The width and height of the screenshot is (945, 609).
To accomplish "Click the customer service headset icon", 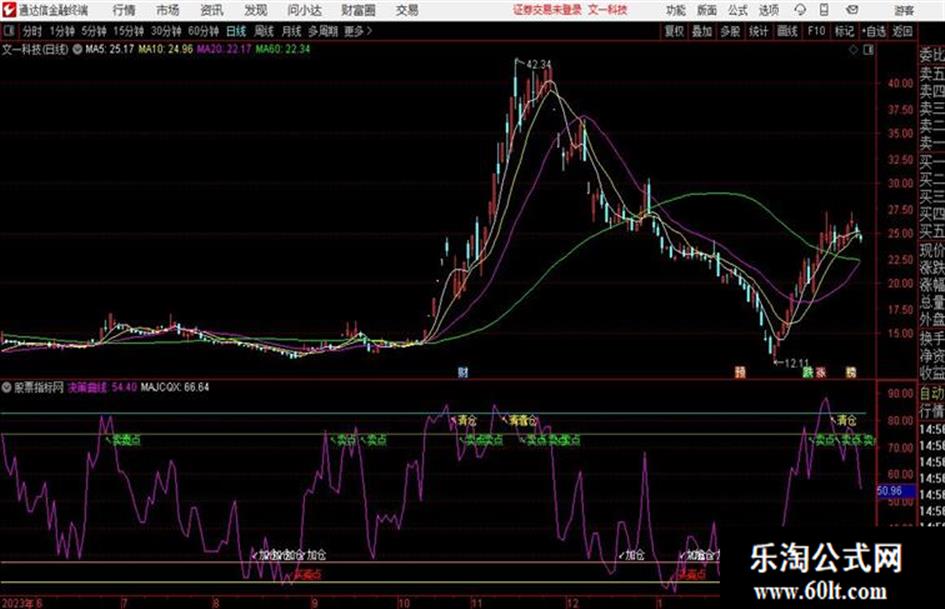I will coord(800,10).
